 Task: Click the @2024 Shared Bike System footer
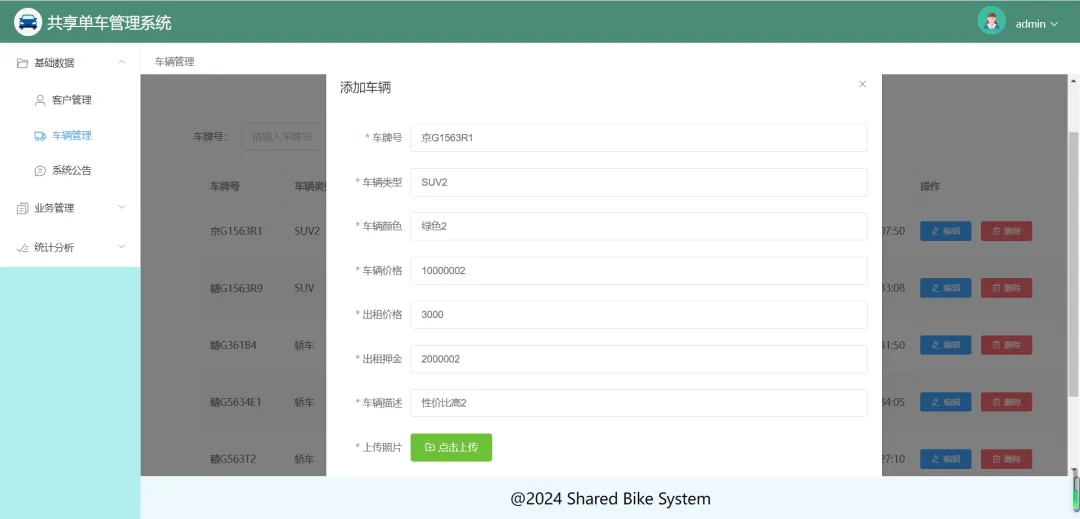[x=610, y=498]
